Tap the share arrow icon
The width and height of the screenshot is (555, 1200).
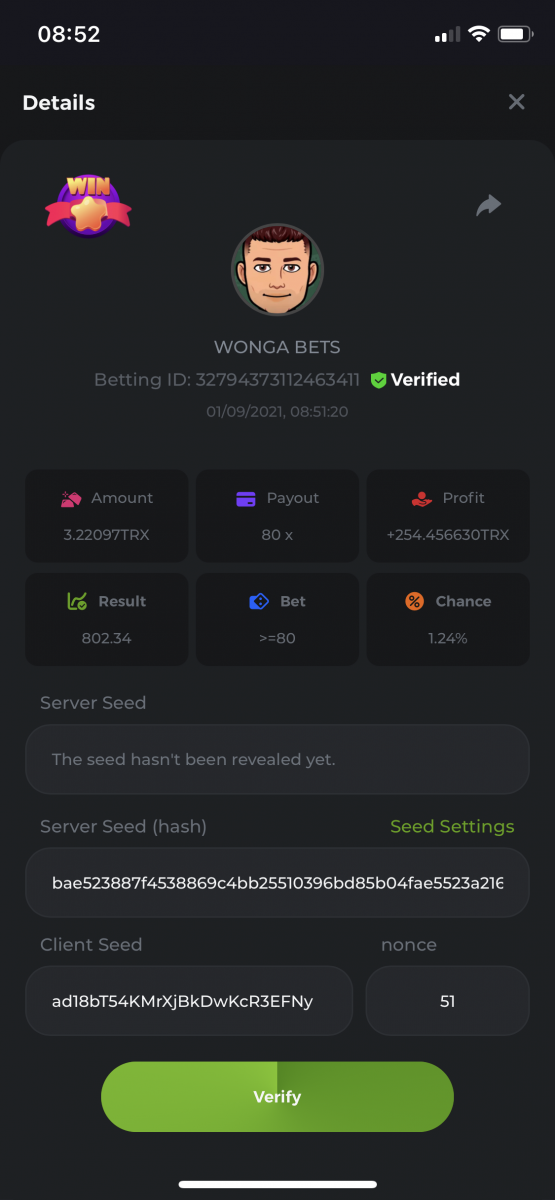[488, 205]
